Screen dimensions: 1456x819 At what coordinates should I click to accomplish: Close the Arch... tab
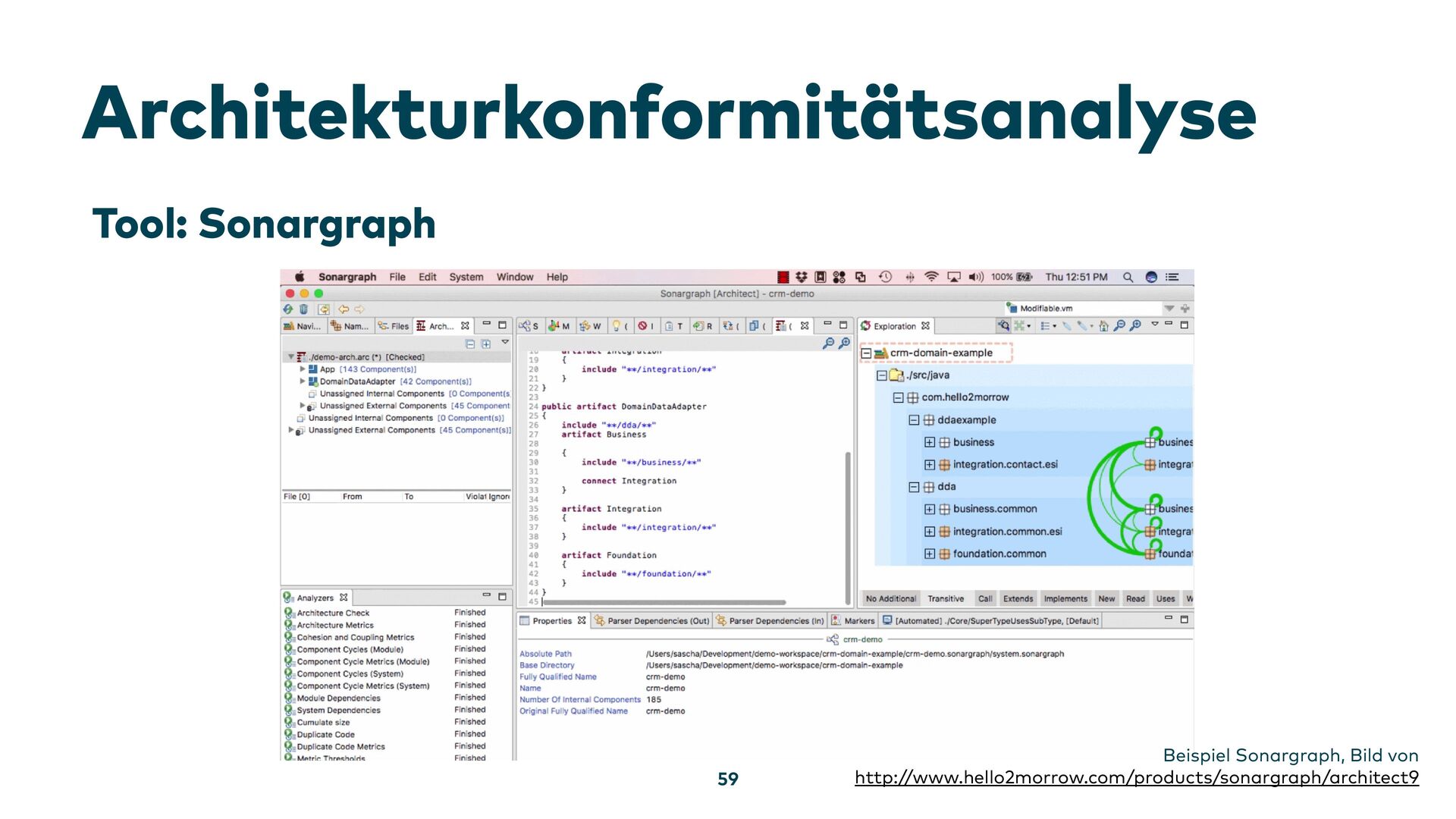tap(465, 326)
